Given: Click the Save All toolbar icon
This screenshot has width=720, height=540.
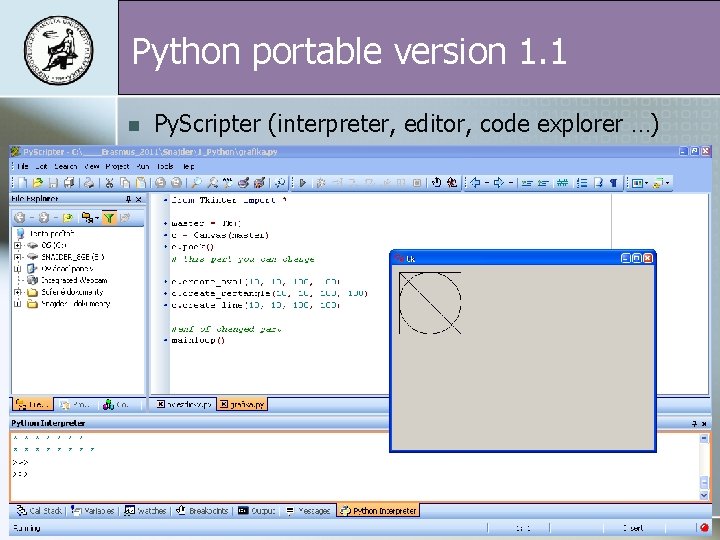Looking at the screenshot, I should click(x=69, y=183).
